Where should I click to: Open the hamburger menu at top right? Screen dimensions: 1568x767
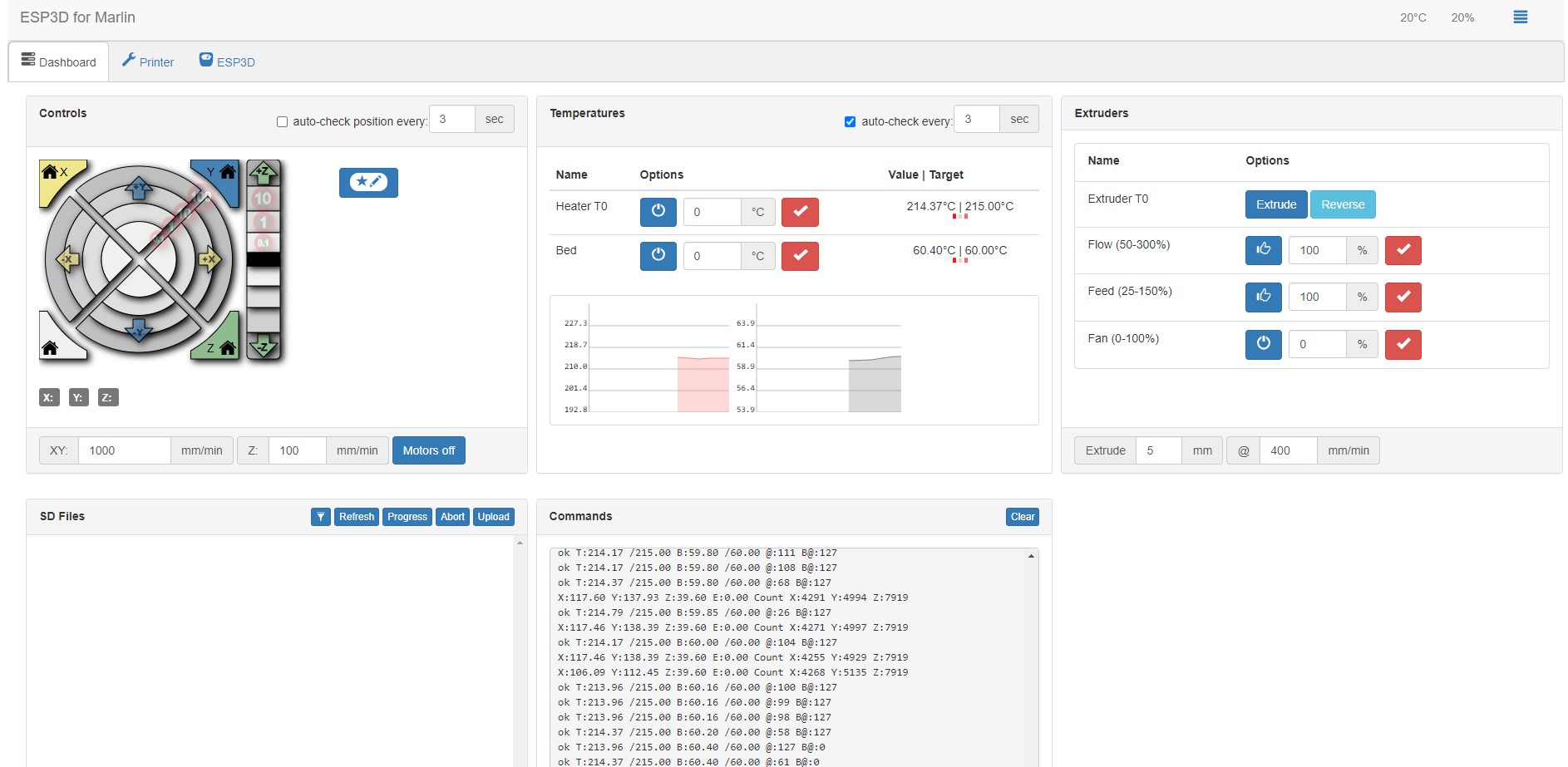pos(1520,17)
